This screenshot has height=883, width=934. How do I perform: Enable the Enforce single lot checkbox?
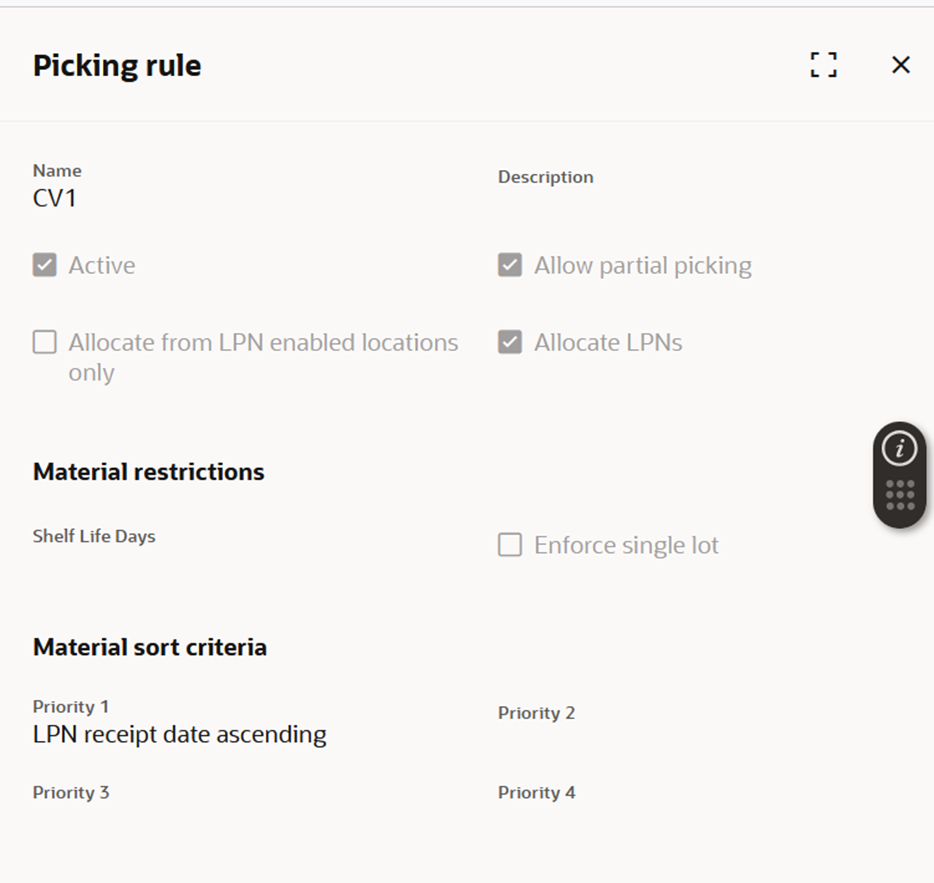coord(510,545)
